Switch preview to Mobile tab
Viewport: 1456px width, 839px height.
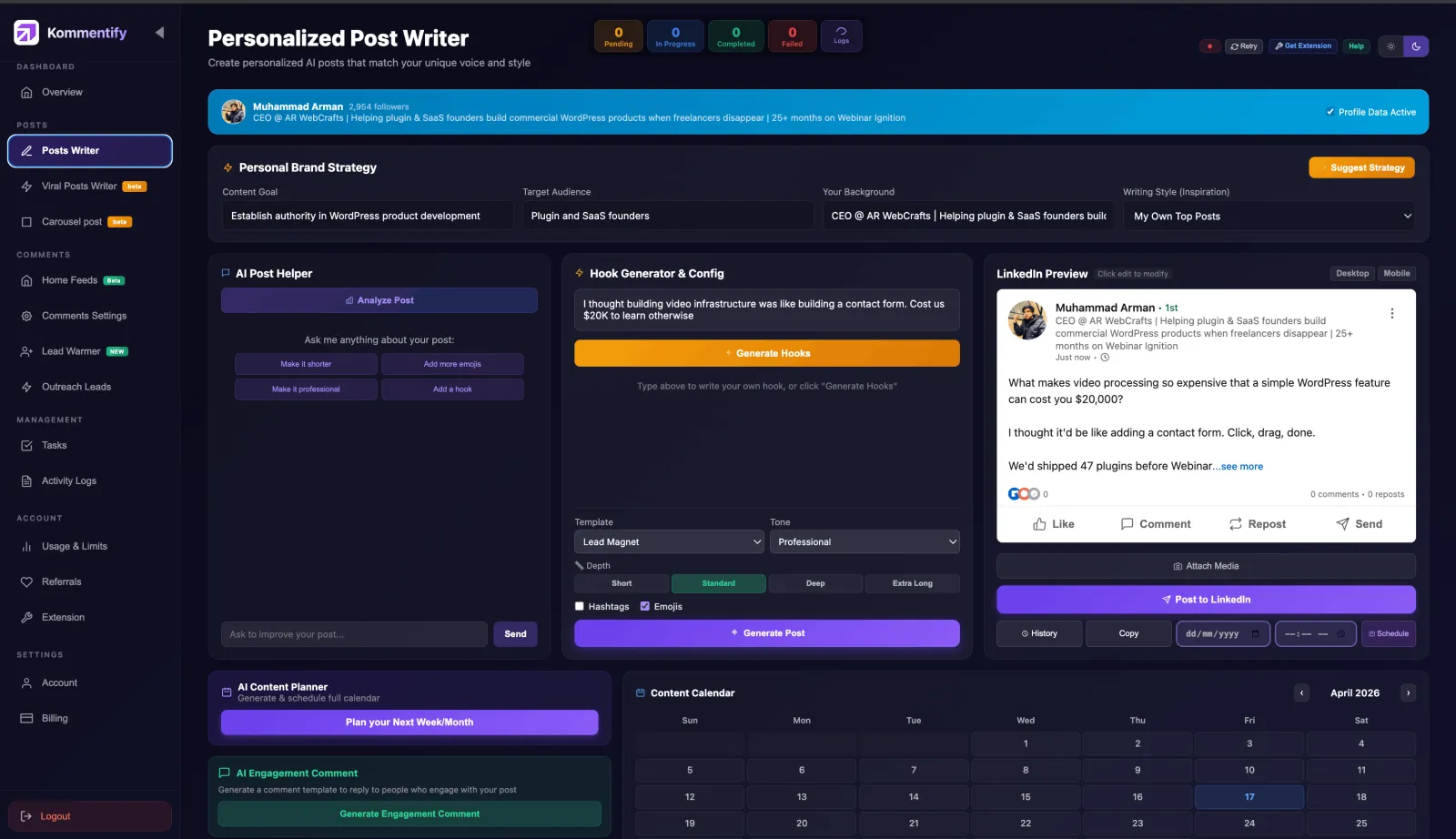point(1396,274)
